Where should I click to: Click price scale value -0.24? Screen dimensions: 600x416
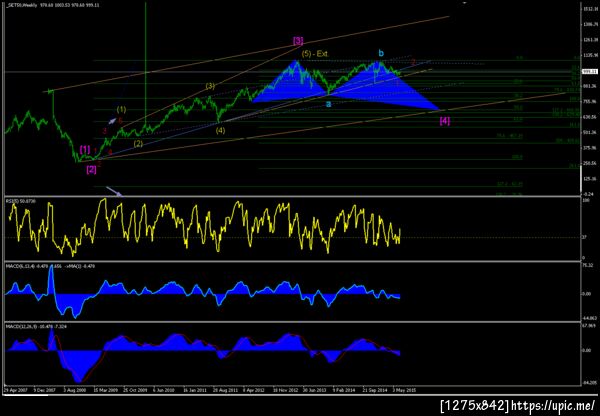point(587,194)
